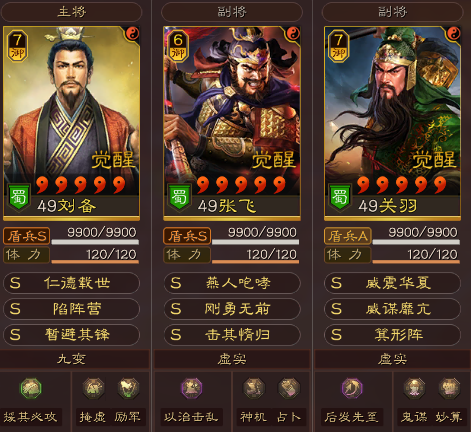Select the 妙算 skill icon under 关羽

tap(449, 388)
